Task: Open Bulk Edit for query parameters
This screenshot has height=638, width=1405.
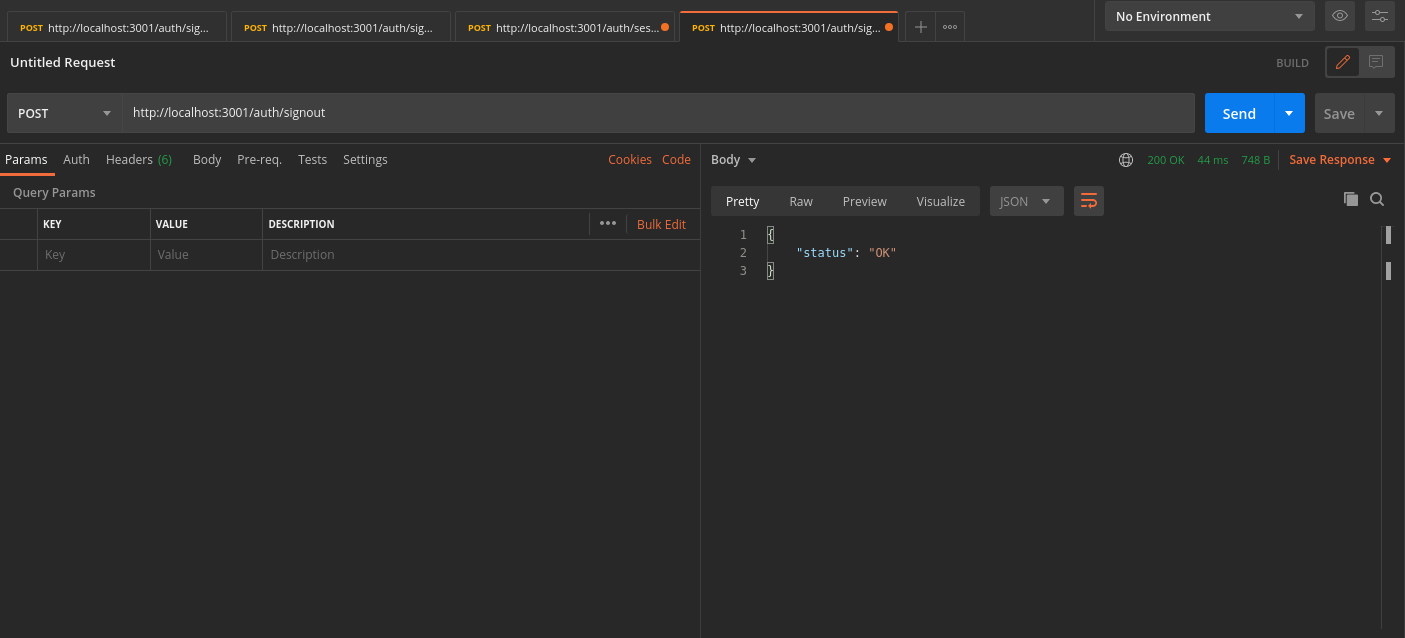Action: click(x=661, y=223)
